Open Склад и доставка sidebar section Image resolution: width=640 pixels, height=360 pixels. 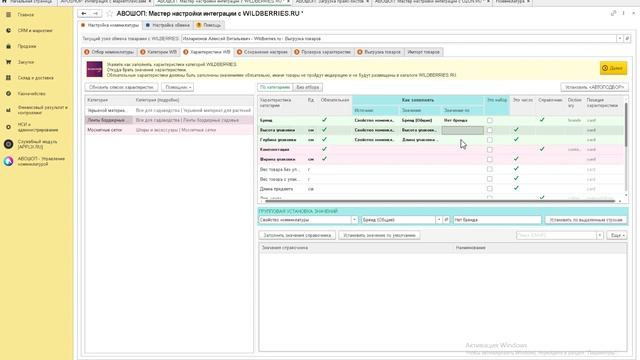pyautogui.click(x=35, y=78)
